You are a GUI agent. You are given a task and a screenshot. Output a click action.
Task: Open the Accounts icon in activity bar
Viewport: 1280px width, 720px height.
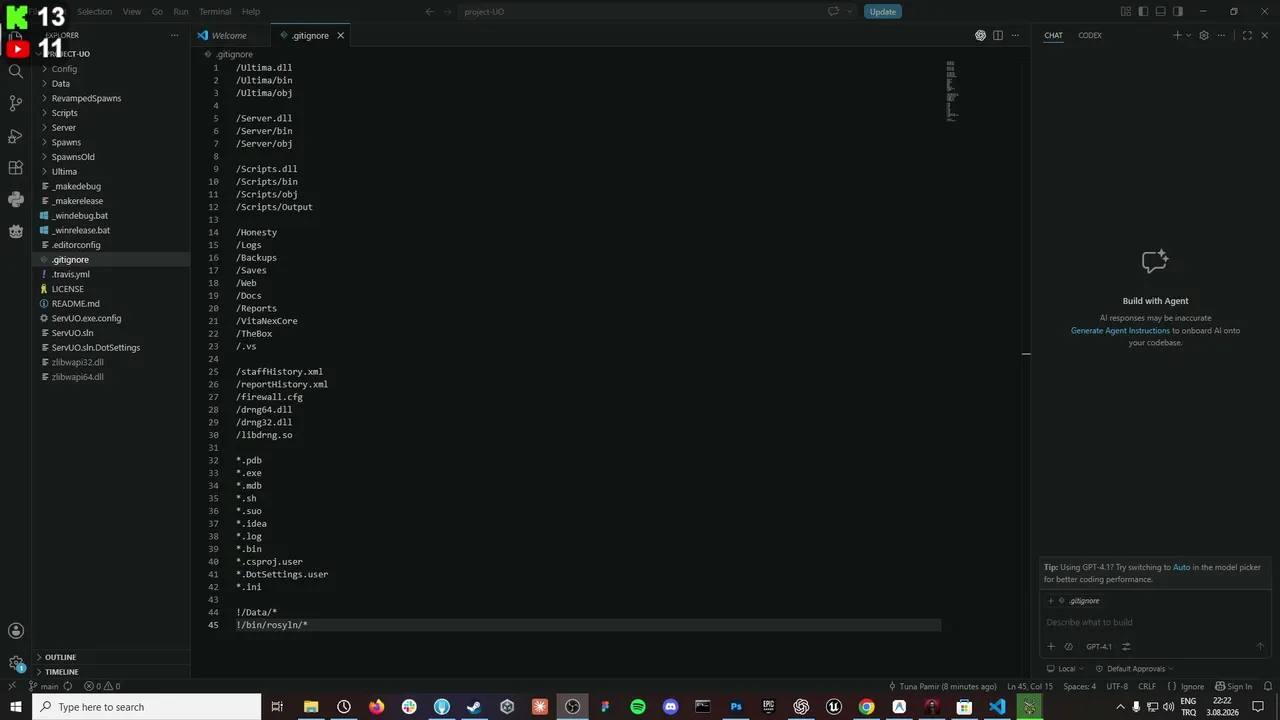15,631
